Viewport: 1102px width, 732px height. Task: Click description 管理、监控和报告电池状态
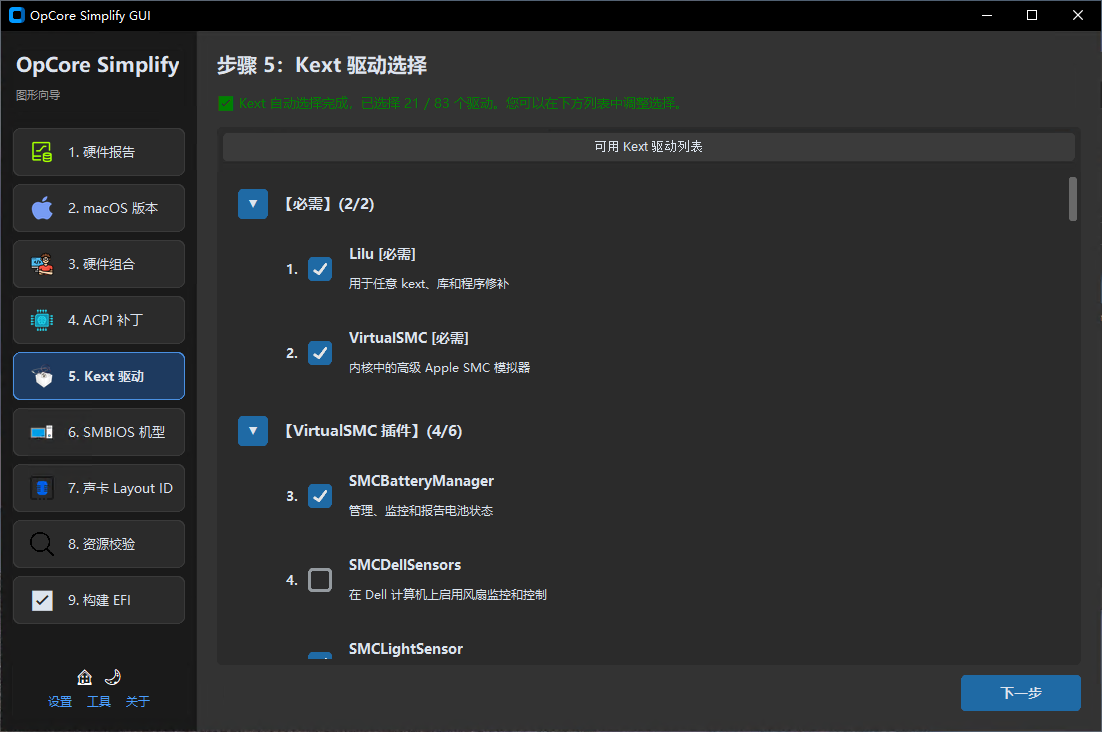(x=421, y=511)
